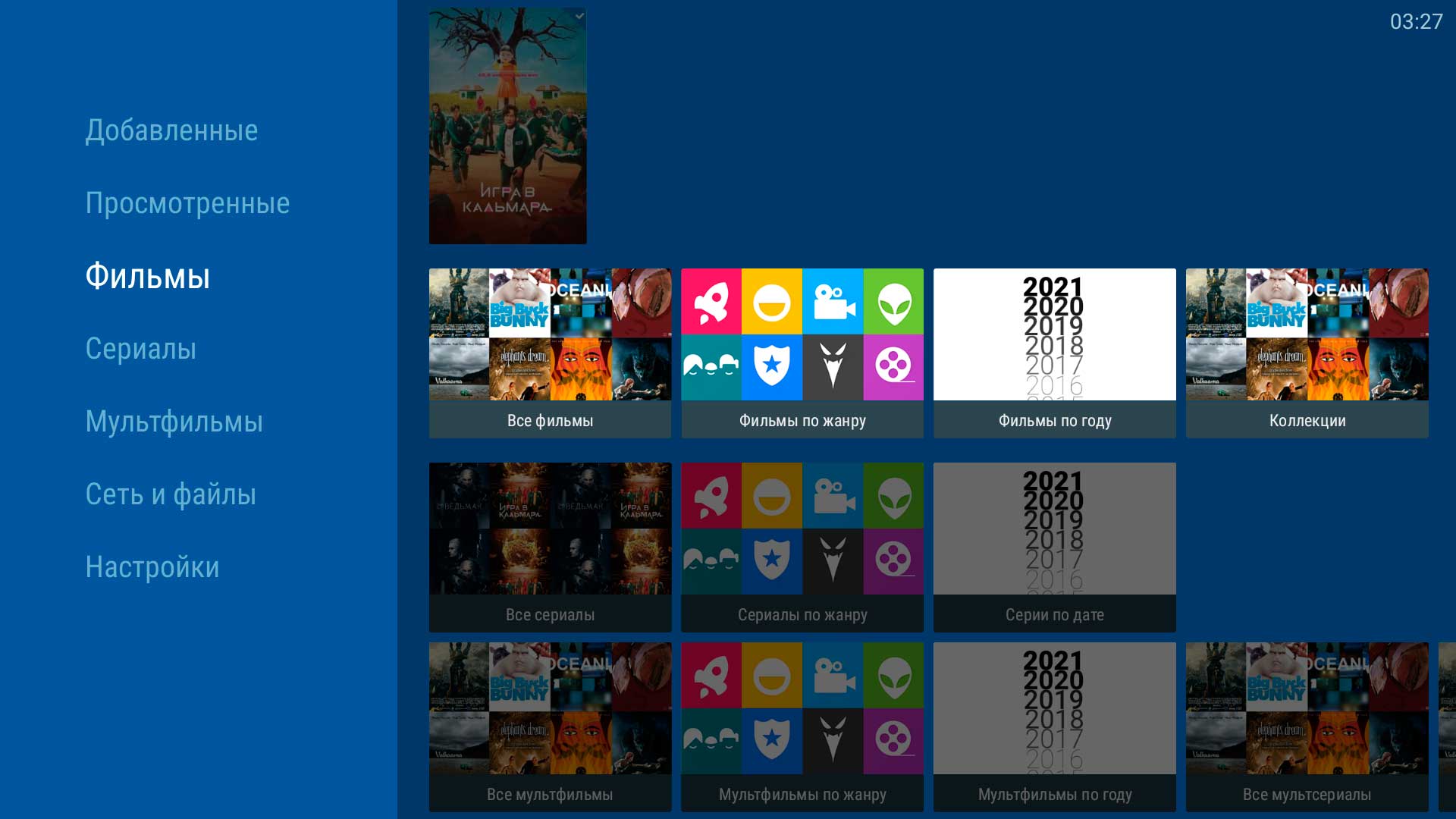Open Настройки in the sidebar

[x=152, y=567]
